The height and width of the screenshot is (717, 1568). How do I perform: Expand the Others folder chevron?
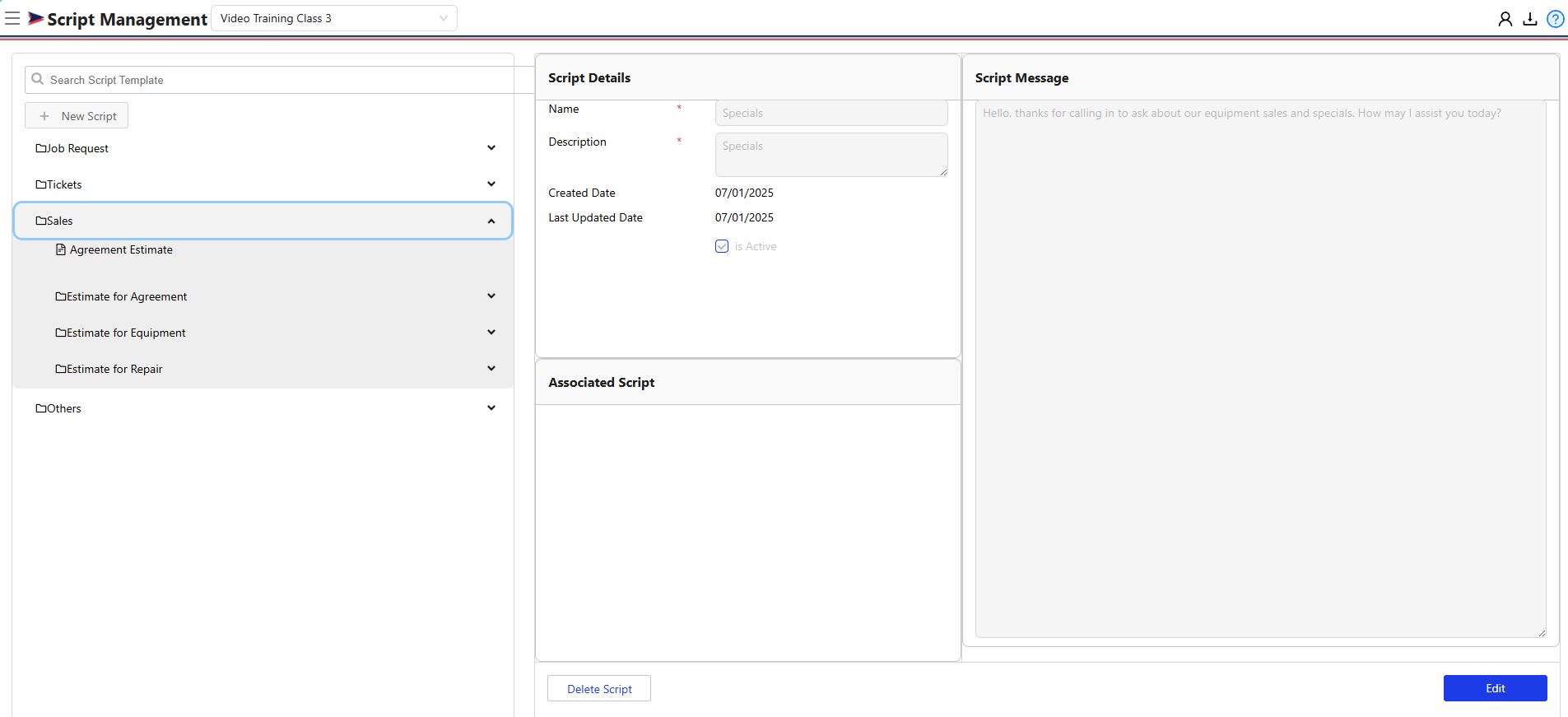click(x=491, y=408)
